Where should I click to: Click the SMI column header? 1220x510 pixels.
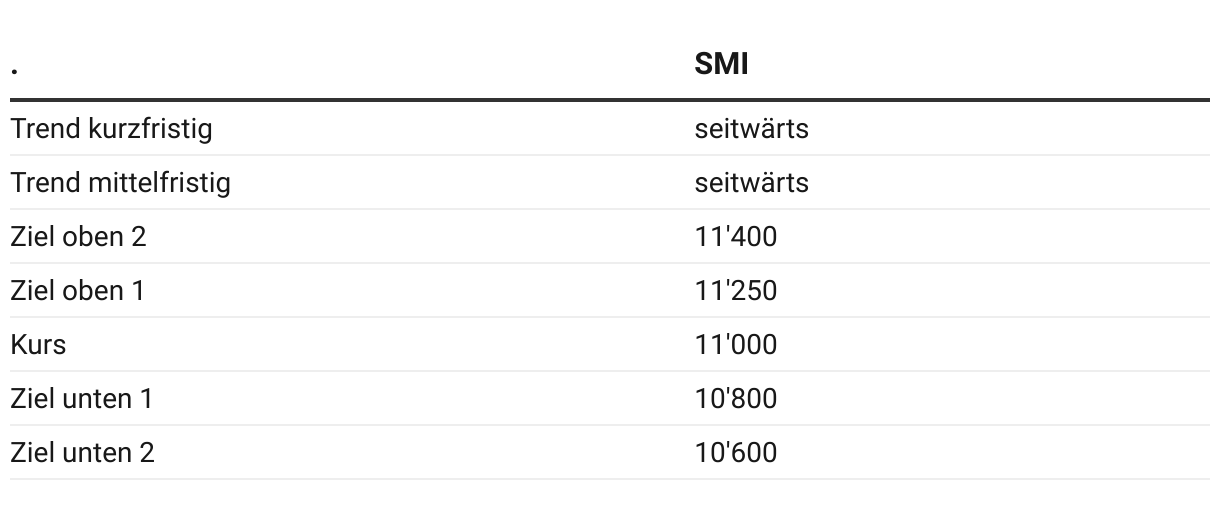[721, 64]
